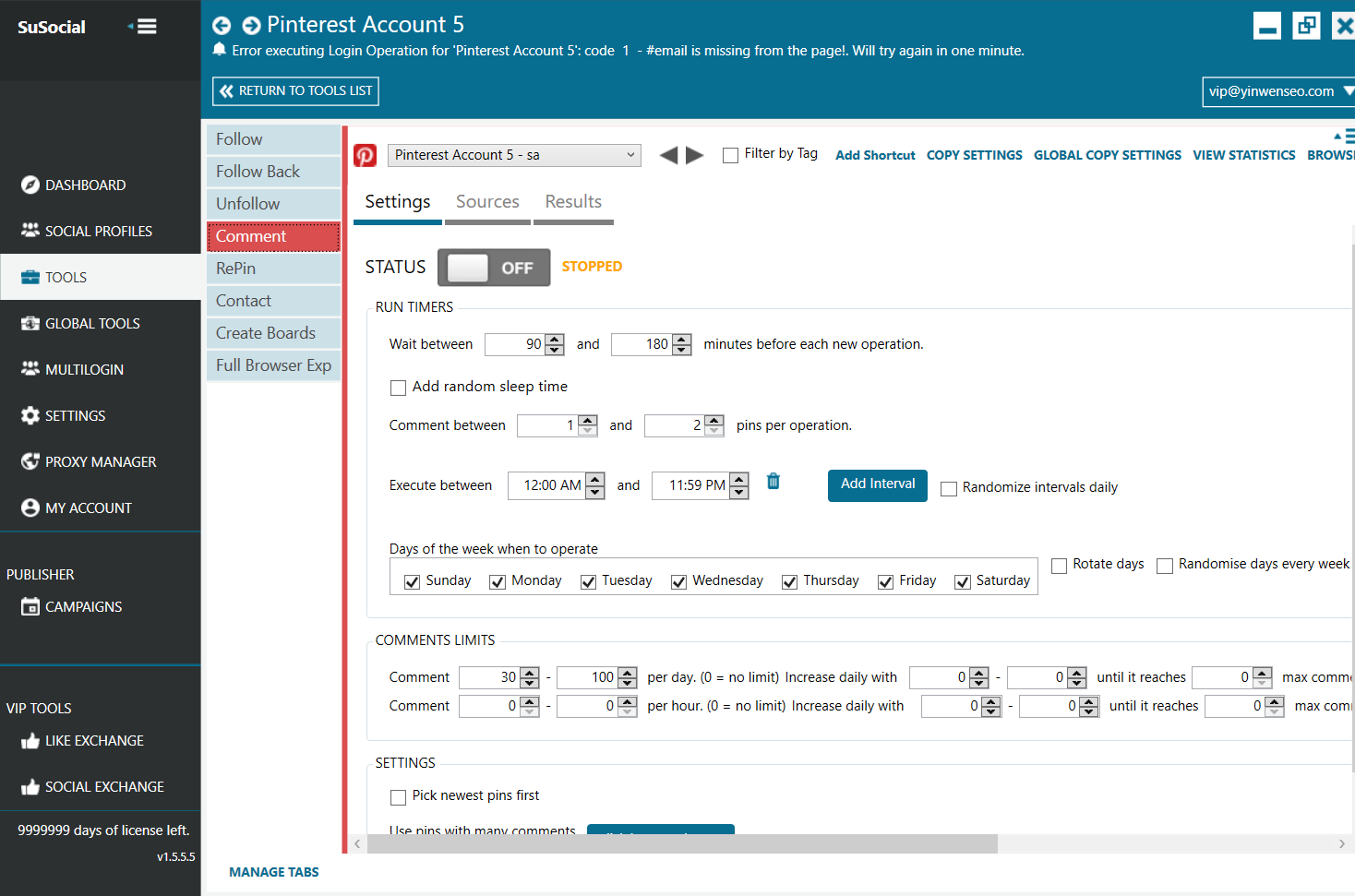Uncheck the Wednesday checkbox
Image resolution: width=1355 pixels, height=896 pixels.
point(678,581)
